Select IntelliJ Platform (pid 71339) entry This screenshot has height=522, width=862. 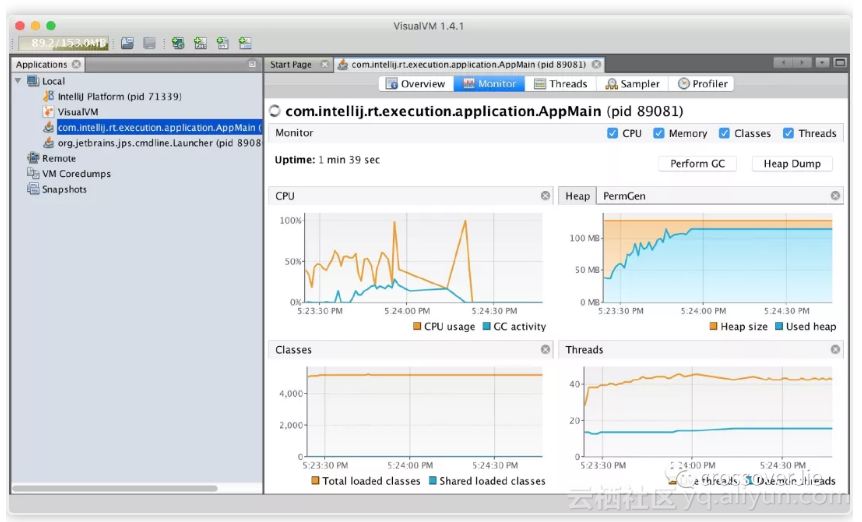(x=119, y=96)
